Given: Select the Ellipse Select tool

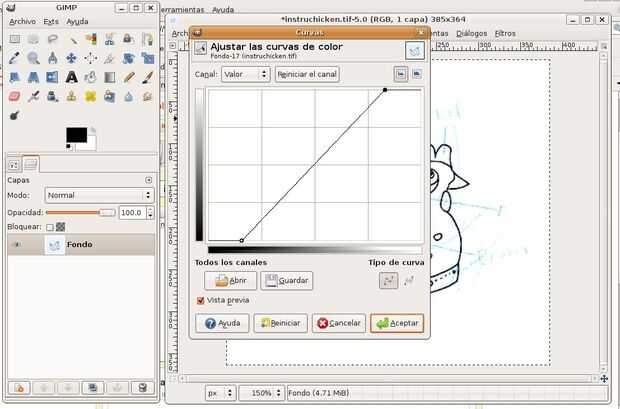Looking at the screenshot, I should 33,39.
